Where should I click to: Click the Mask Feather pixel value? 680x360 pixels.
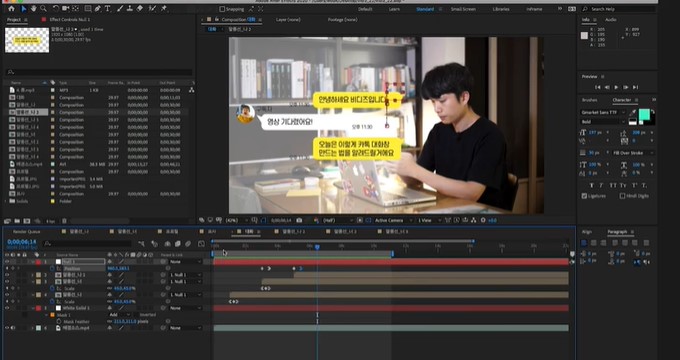coord(125,321)
